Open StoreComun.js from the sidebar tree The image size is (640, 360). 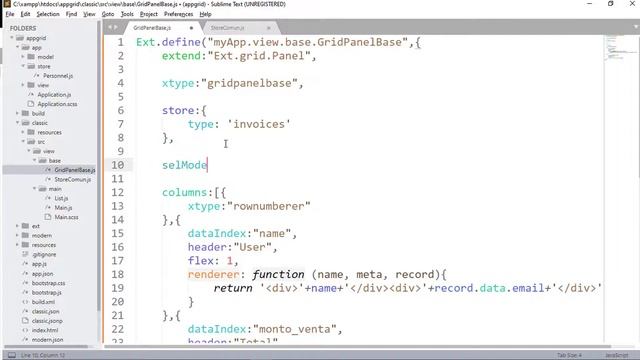coord(73,179)
